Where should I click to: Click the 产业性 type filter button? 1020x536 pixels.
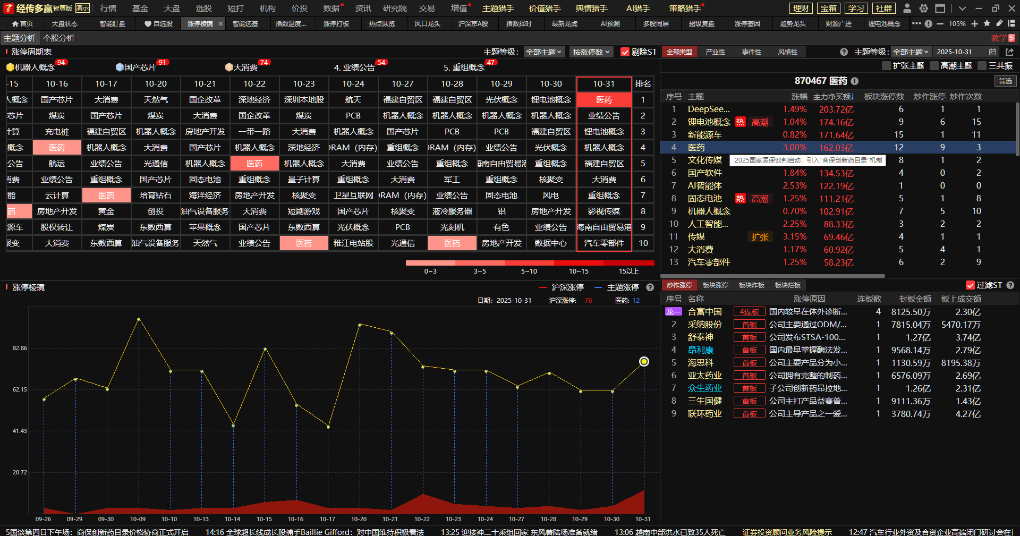click(716, 51)
